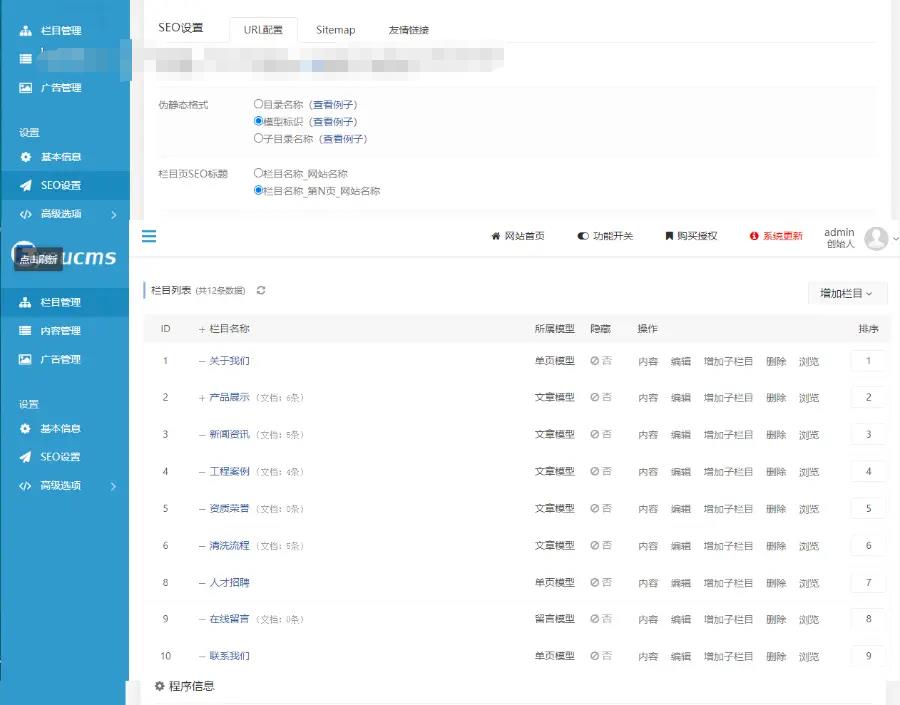Click the 程序信息 gear icon
900x705 pixels.
[159, 686]
